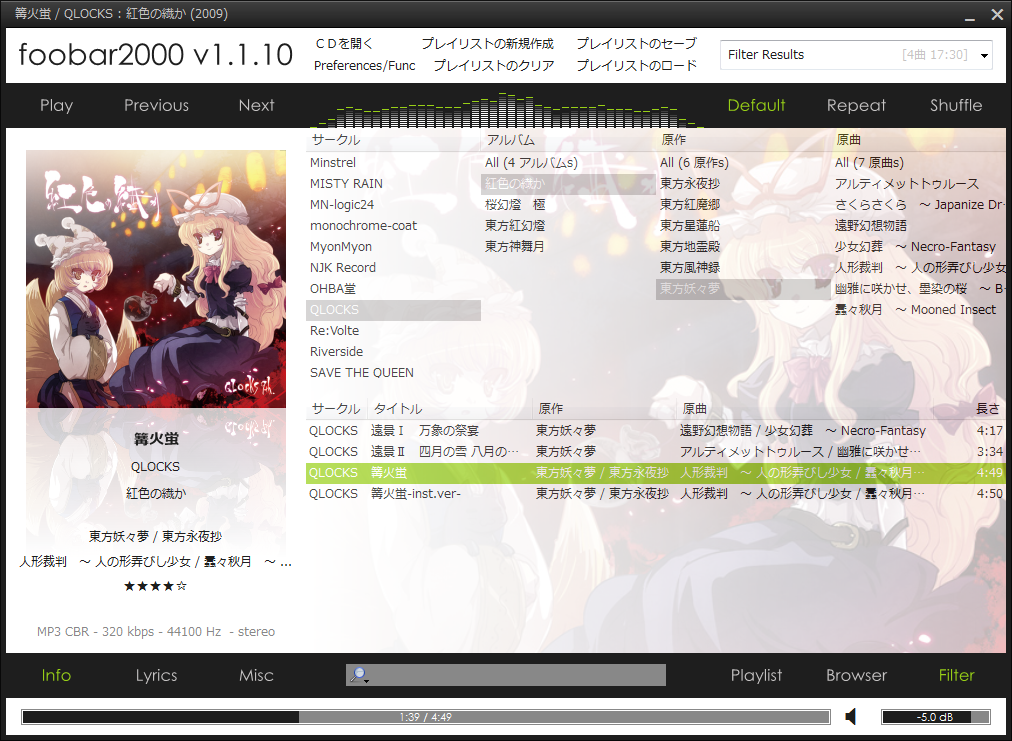
Task: Open Preferences/Func
Action: (365, 65)
